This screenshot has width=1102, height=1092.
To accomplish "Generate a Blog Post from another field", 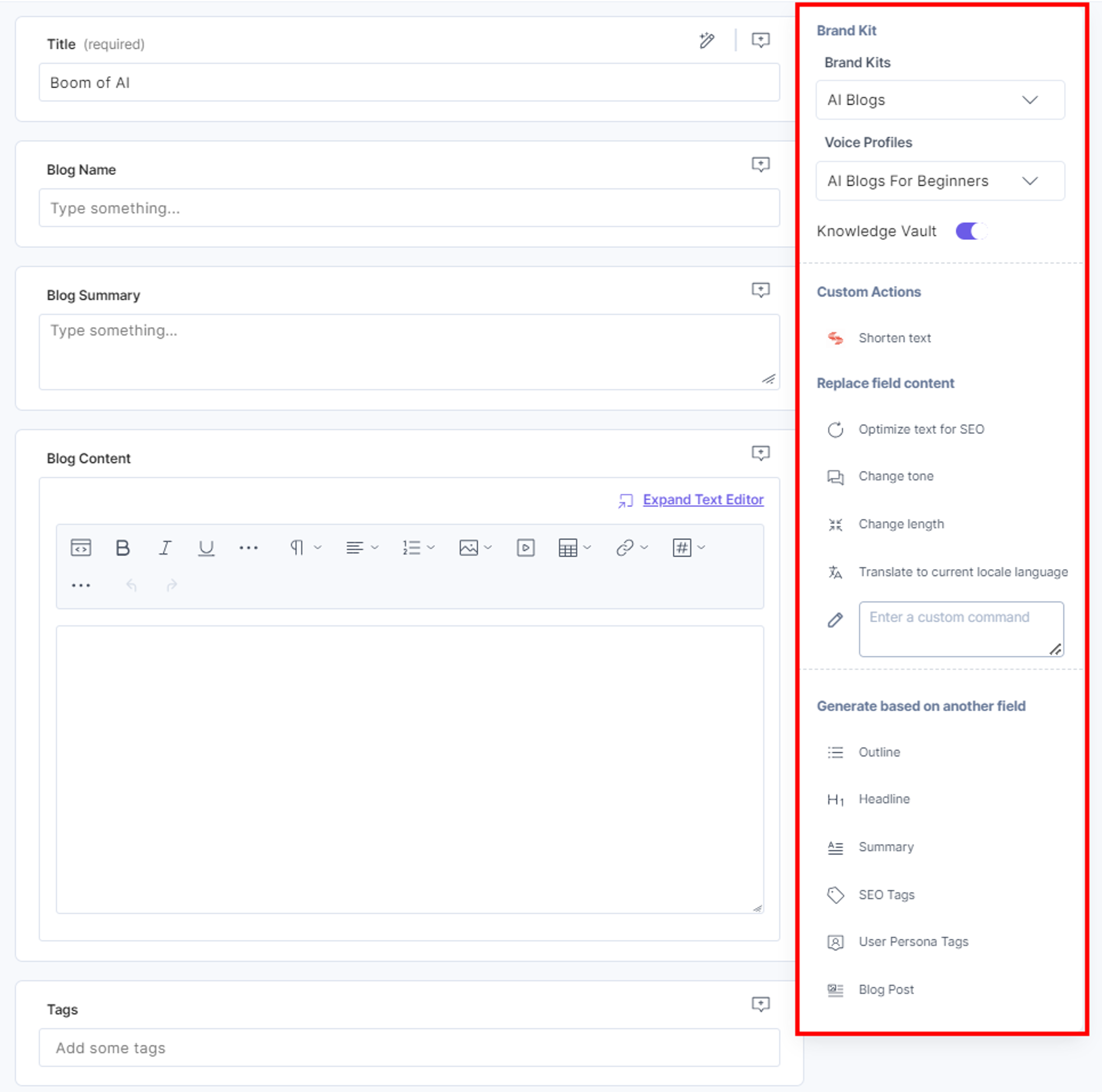I will (886, 990).
